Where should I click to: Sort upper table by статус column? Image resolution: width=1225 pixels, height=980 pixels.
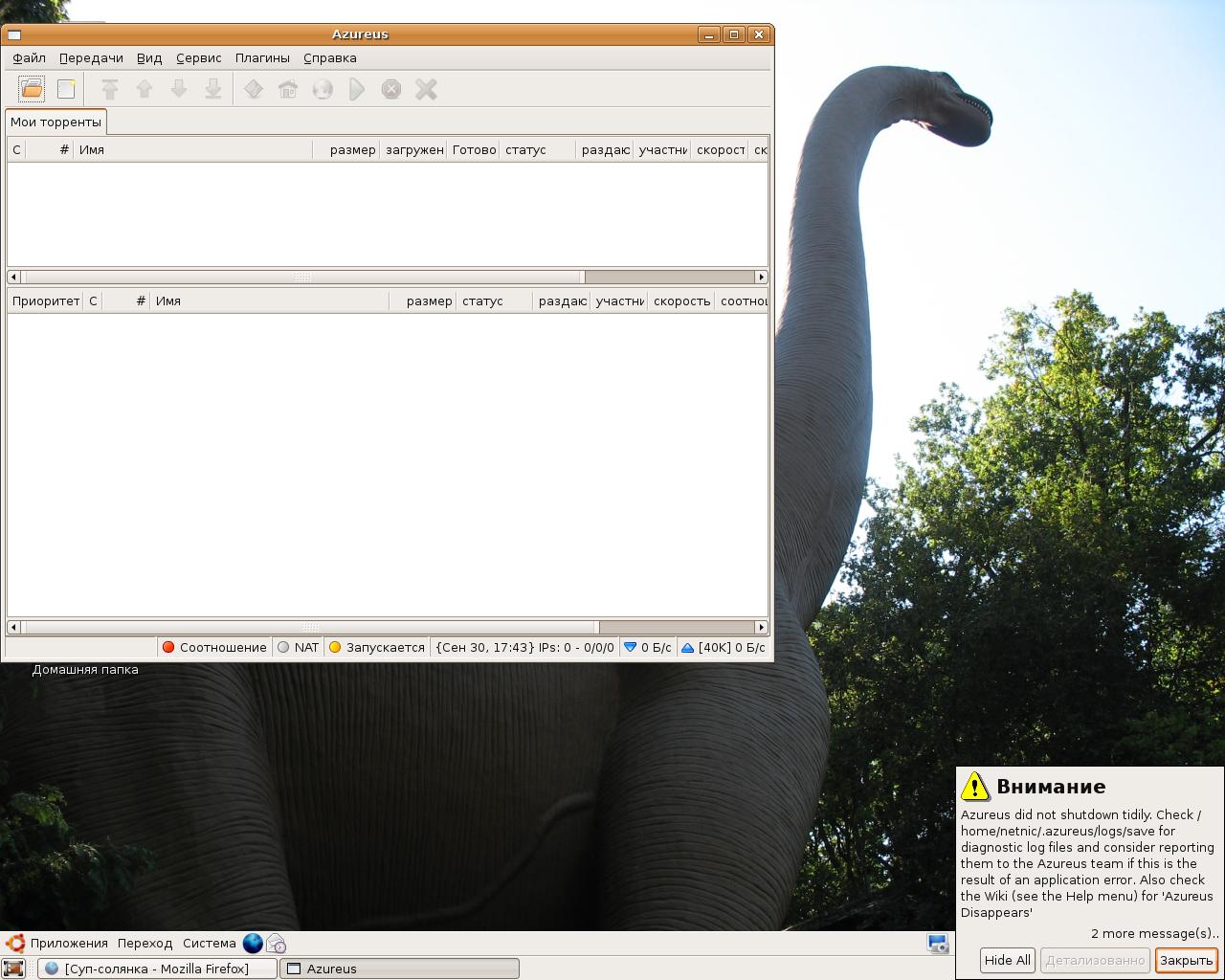[x=538, y=149]
